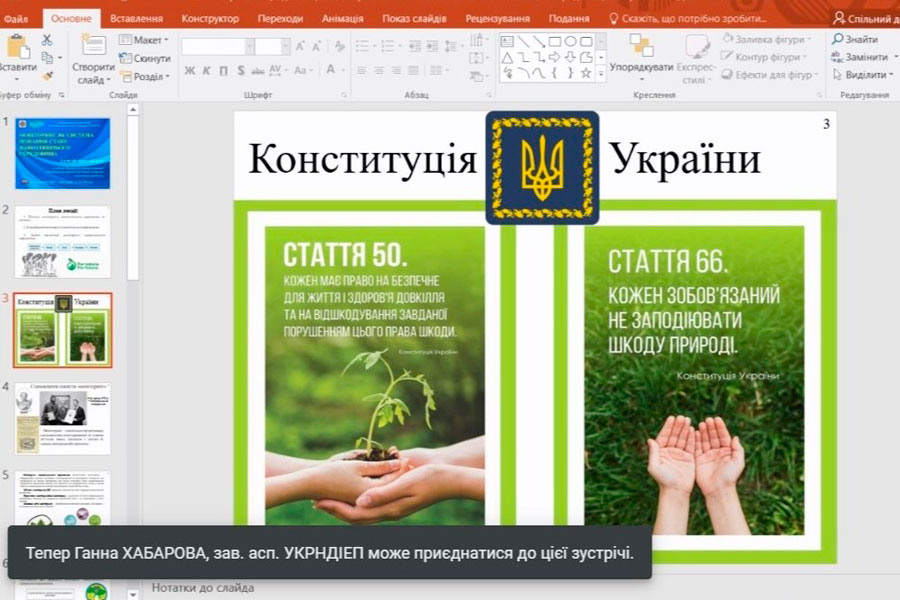Toggle bold formatting (Ж)
The height and width of the screenshot is (600, 900).
[x=189, y=71]
